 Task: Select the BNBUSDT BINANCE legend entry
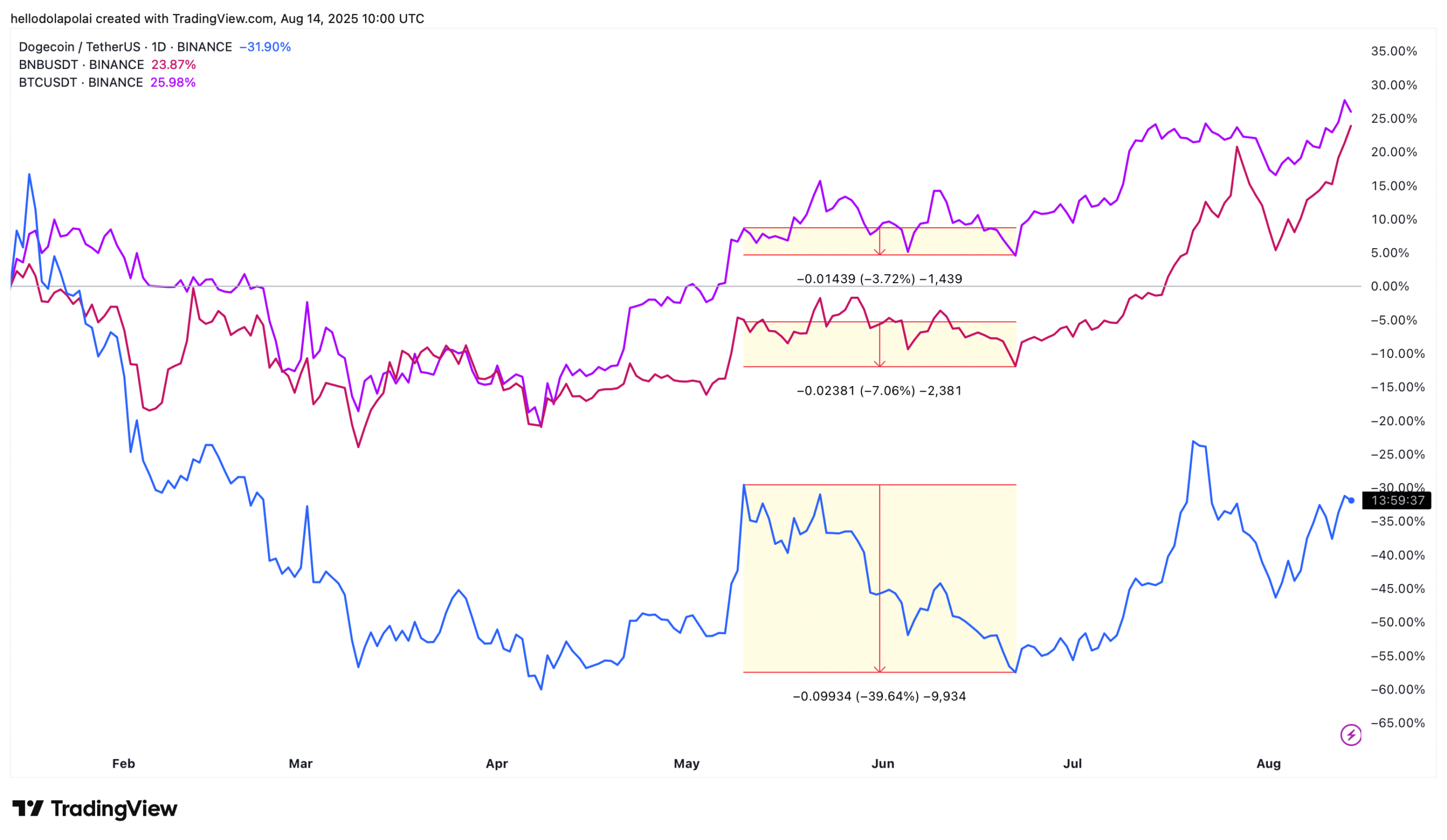point(81,65)
